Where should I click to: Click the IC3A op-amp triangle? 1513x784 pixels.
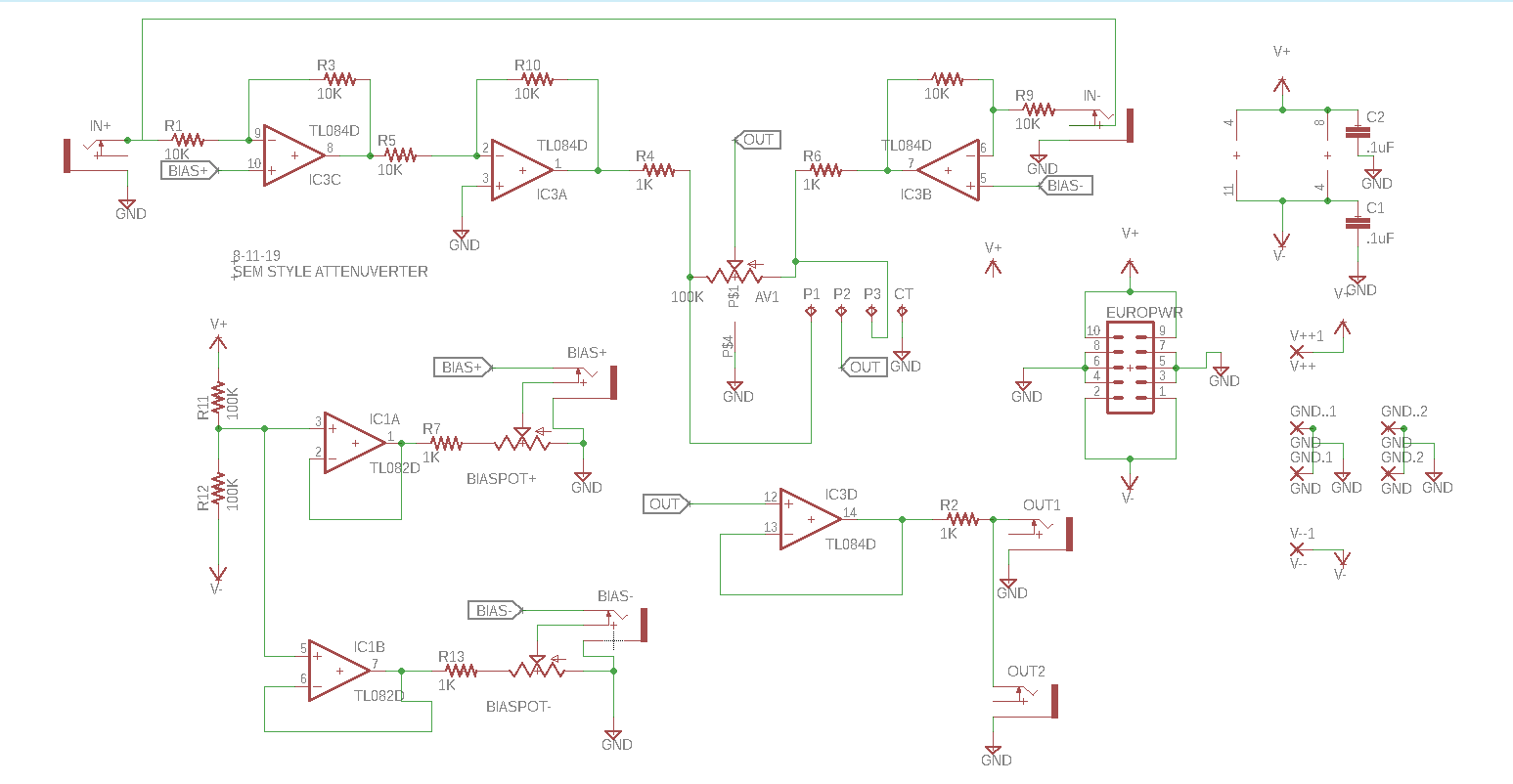[519, 170]
